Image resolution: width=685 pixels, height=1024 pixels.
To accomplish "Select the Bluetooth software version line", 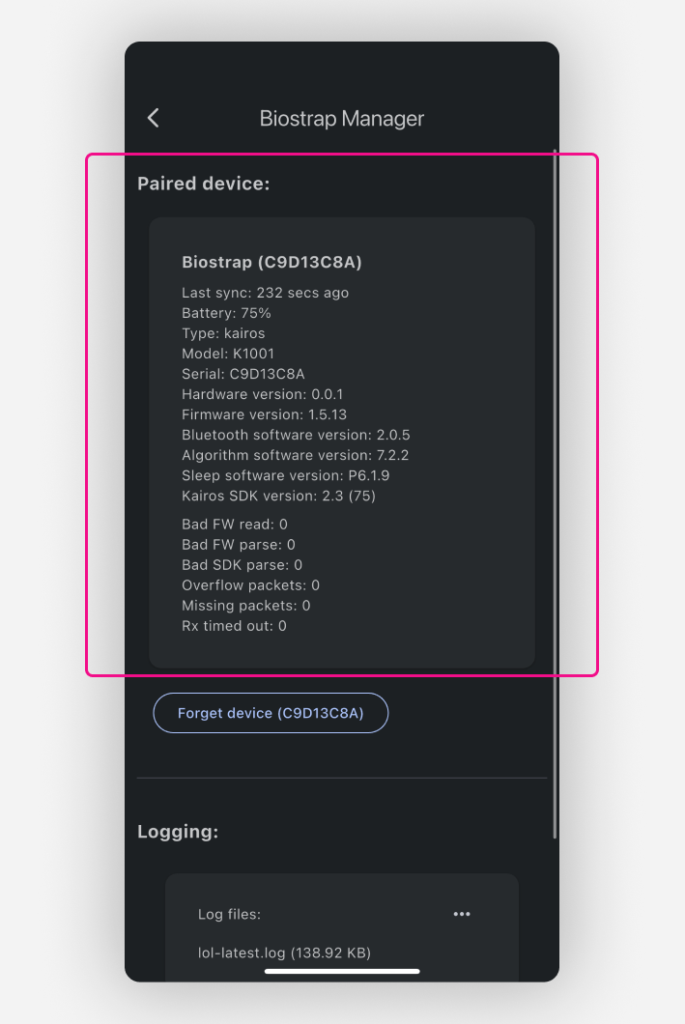I will click(296, 434).
